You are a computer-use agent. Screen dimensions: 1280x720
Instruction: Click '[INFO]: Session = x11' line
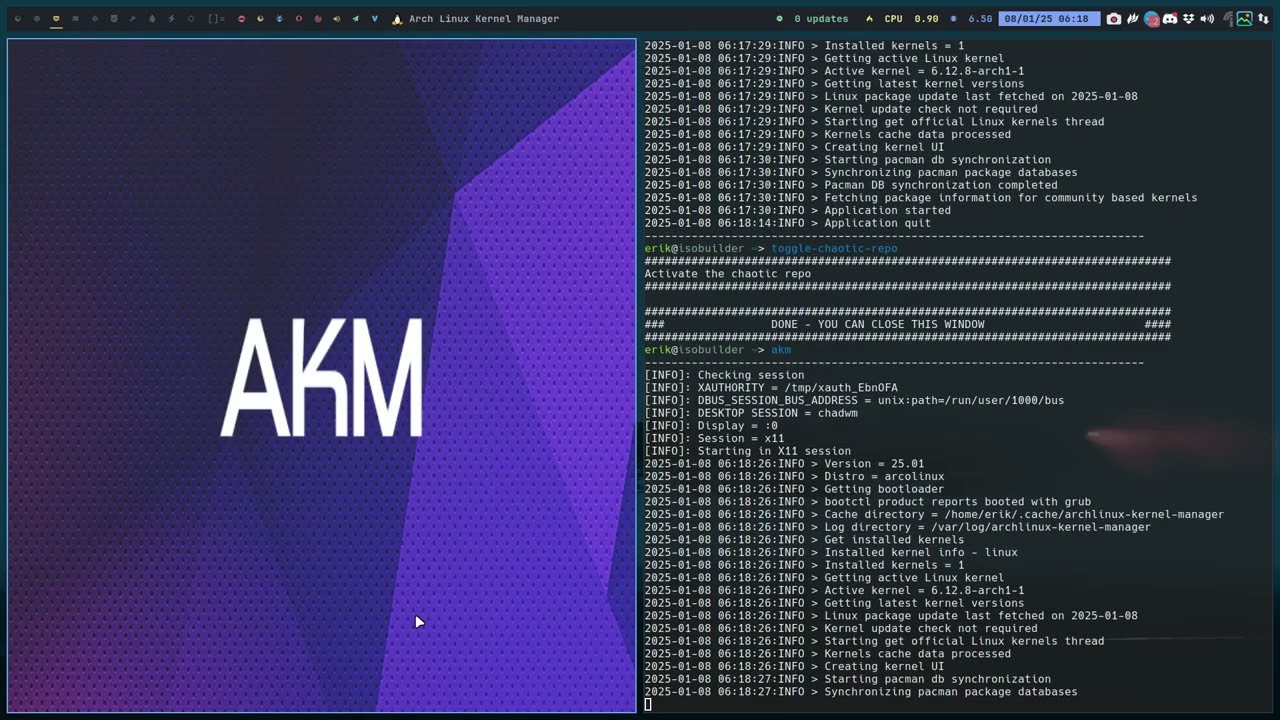(714, 438)
